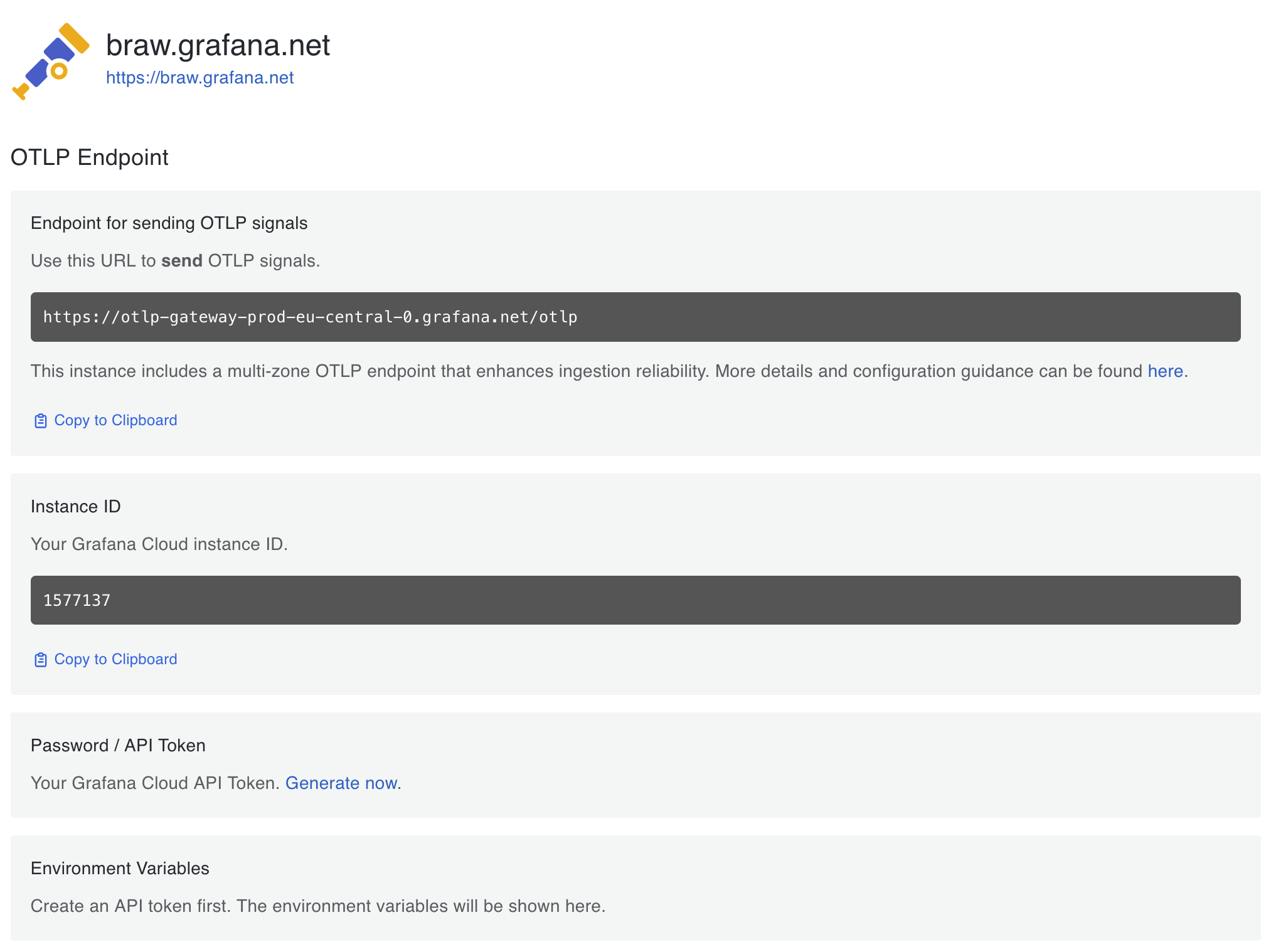
Task: Click the 'Environment Variables' section heading
Action: click(x=120, y=869)
